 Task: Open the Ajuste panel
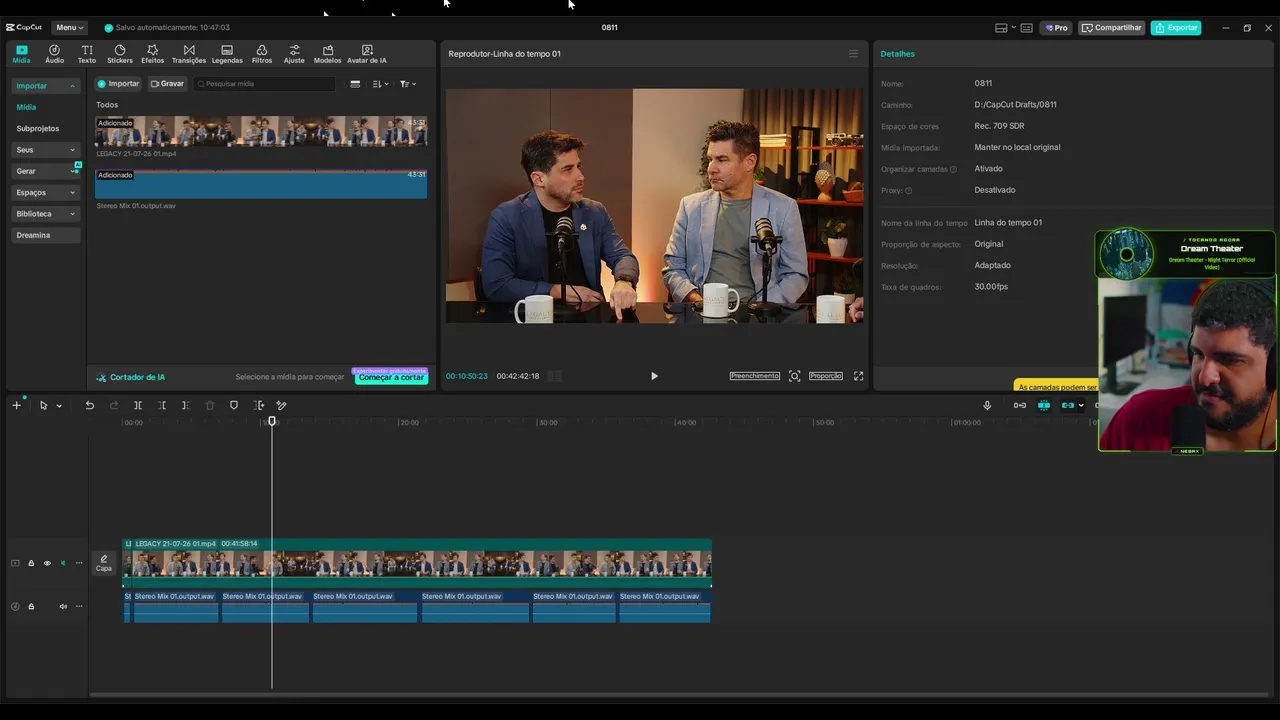click(x=294, y=54)
